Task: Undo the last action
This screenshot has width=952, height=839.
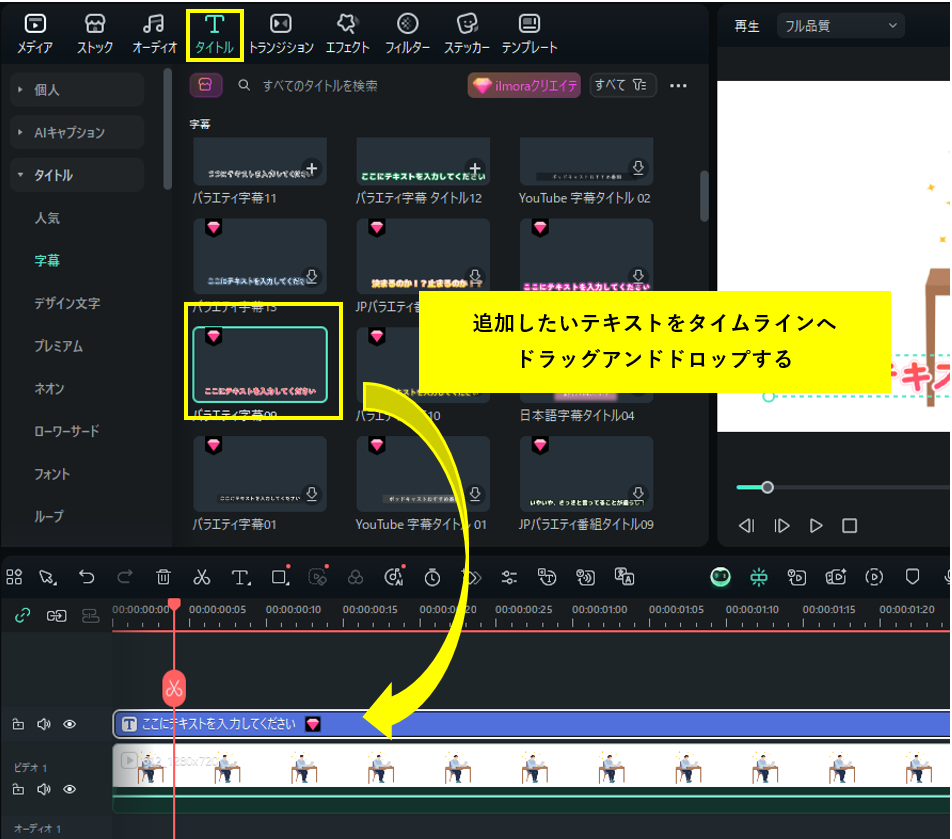Action: [x=88, y=577]
